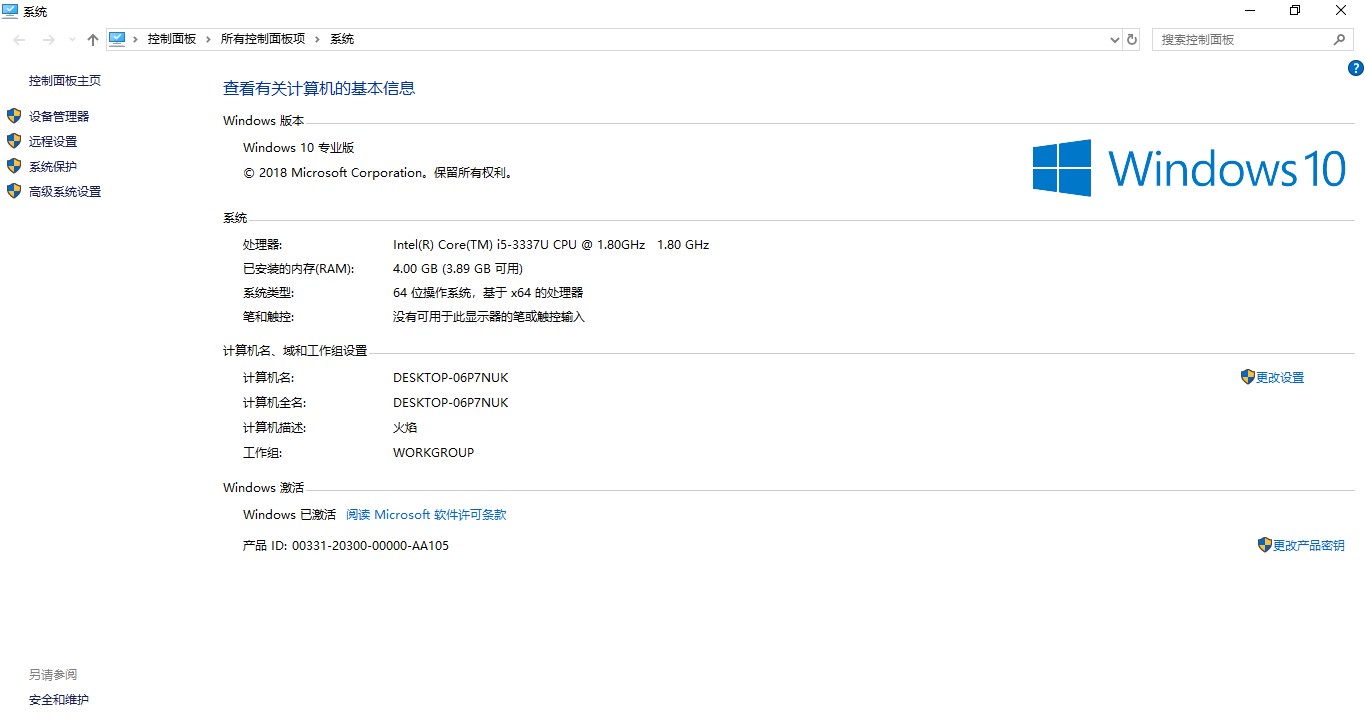The image size is (1365, 727).
Task: Open 阅读 Microsoft 软件许可条款 link
Action: point(426,515)
